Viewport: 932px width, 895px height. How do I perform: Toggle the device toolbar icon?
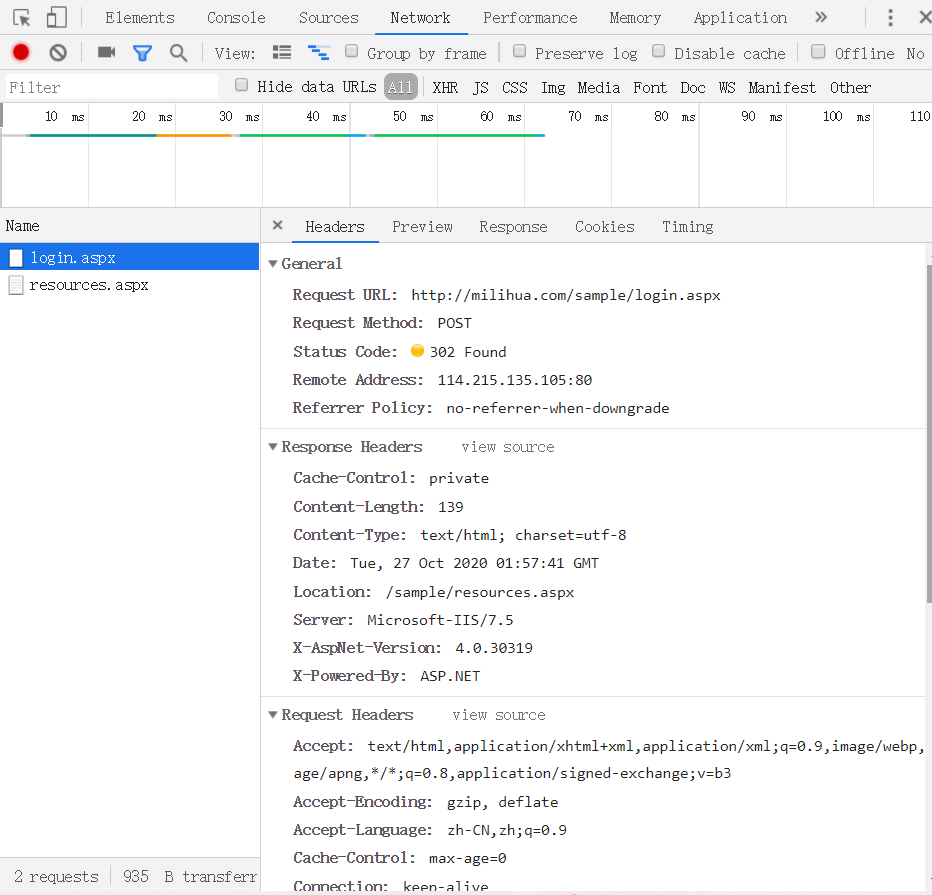pos(56,17)
